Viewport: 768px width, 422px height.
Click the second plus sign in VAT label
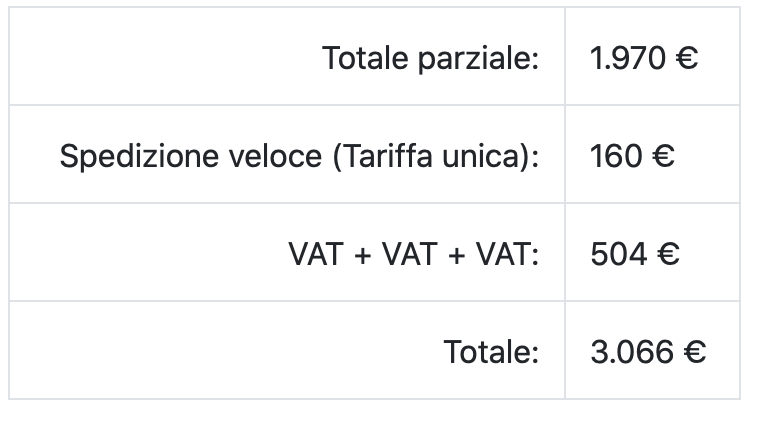point(456,256)
